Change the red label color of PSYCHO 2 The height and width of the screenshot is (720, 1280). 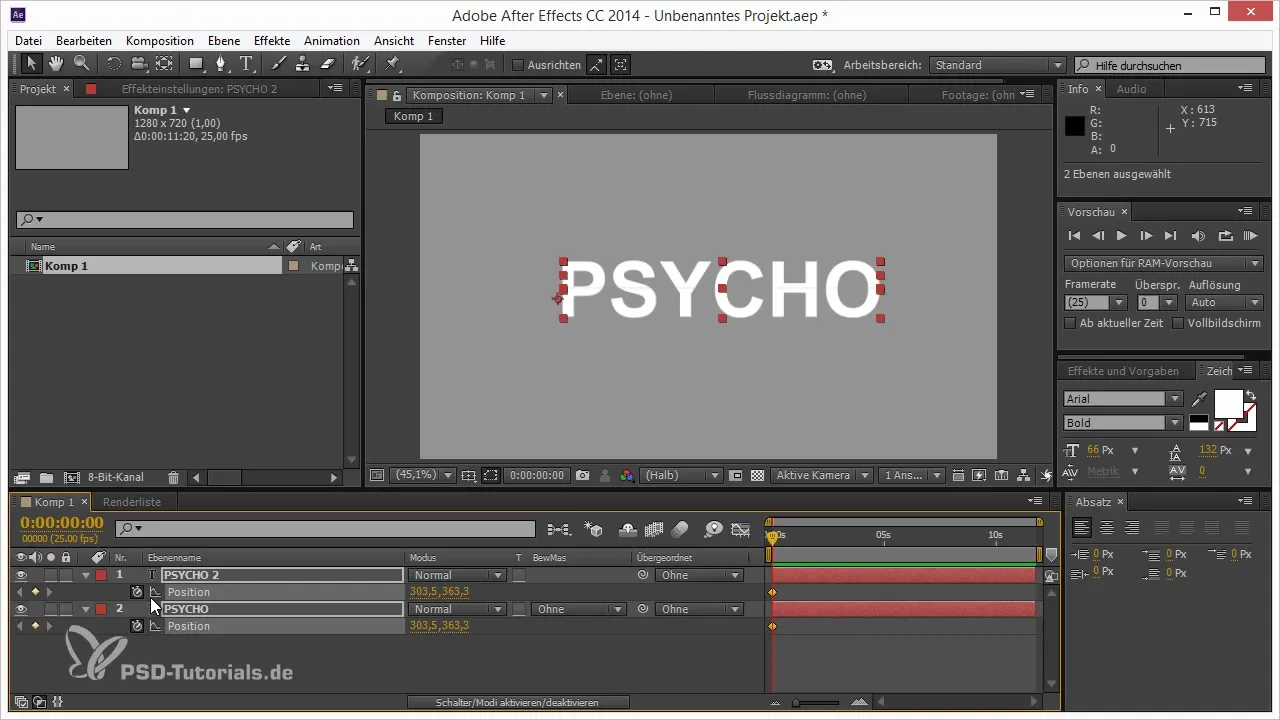pyautogui.click(x=101, y=575)
